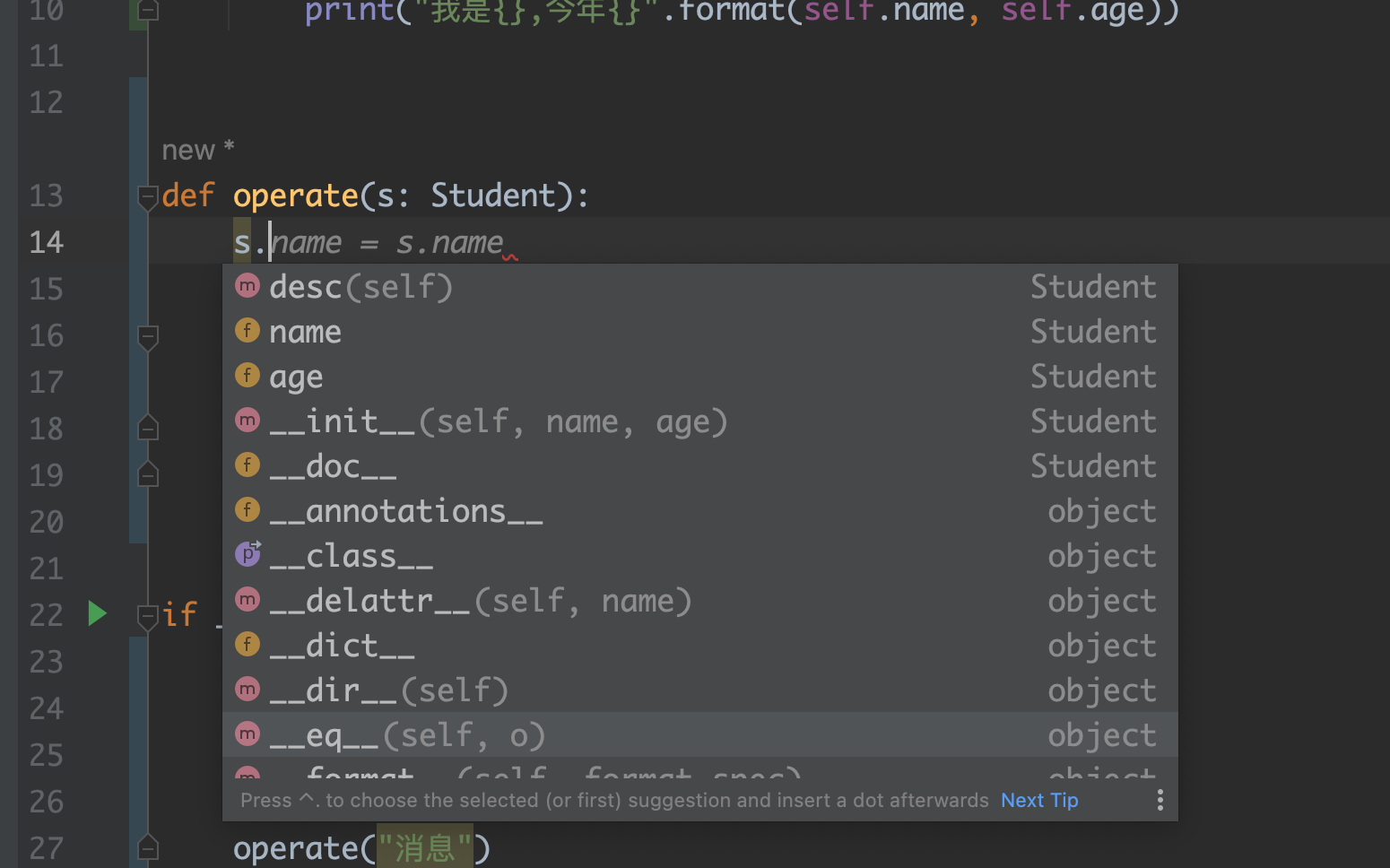Click the method icon beside __init__
Image resolution: width=1390 pixels, height=868 pixels.
pos(248,421)
